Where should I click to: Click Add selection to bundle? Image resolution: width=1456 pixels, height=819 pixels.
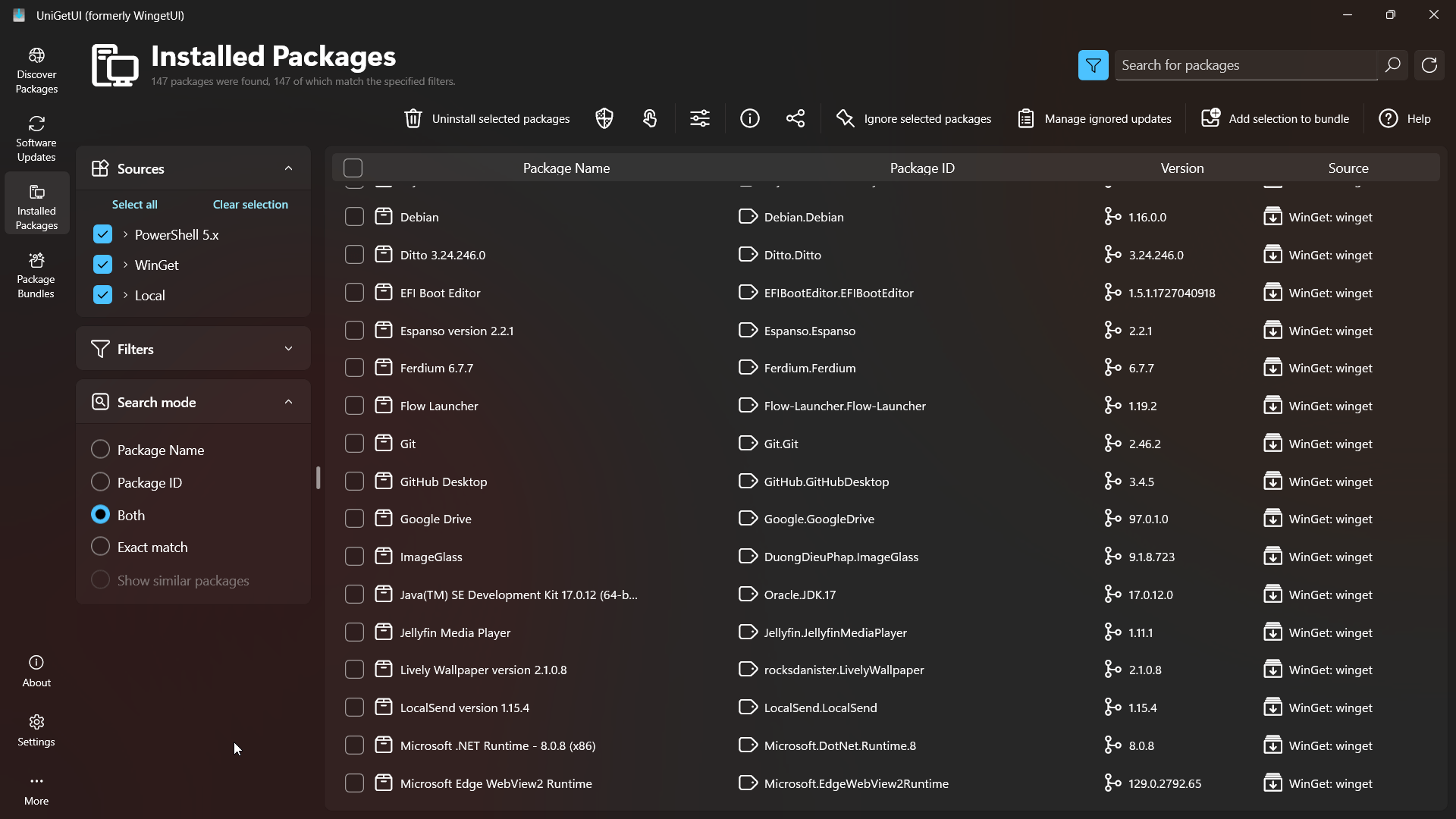tap(1276, 118)
